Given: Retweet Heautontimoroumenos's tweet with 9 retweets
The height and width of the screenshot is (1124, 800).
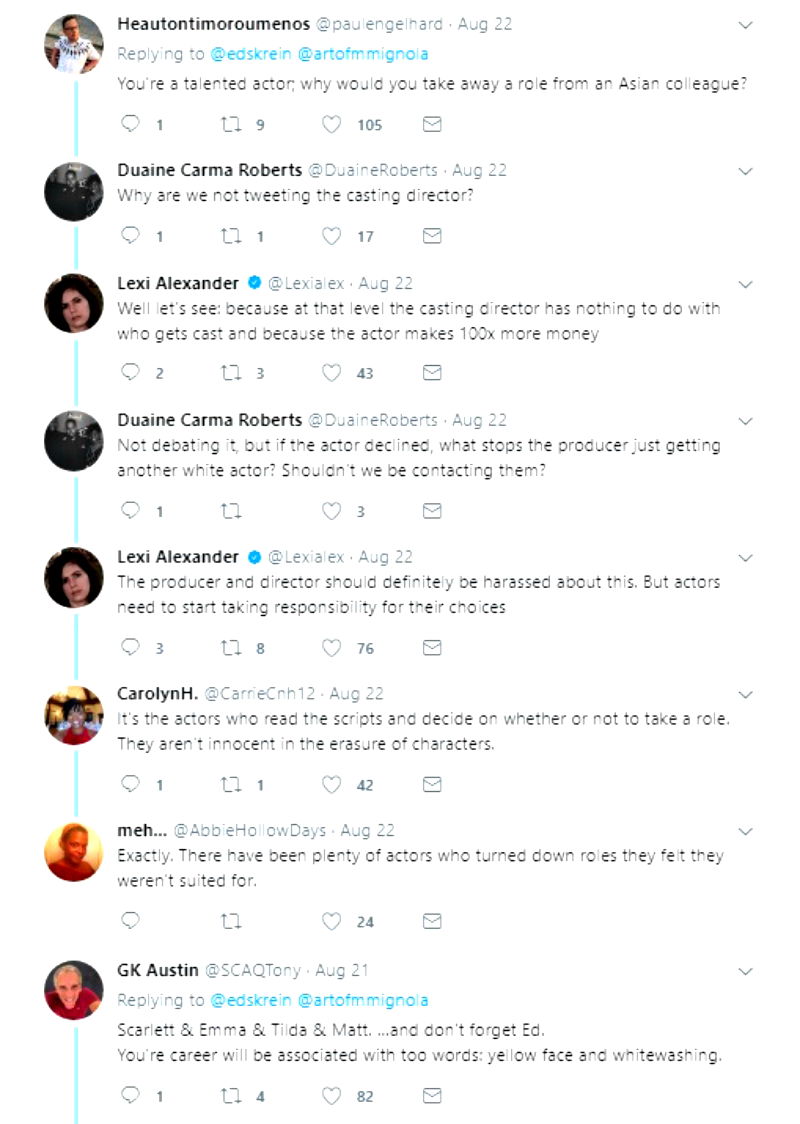Looking at the screenshot, I should [x=231, y=125].
